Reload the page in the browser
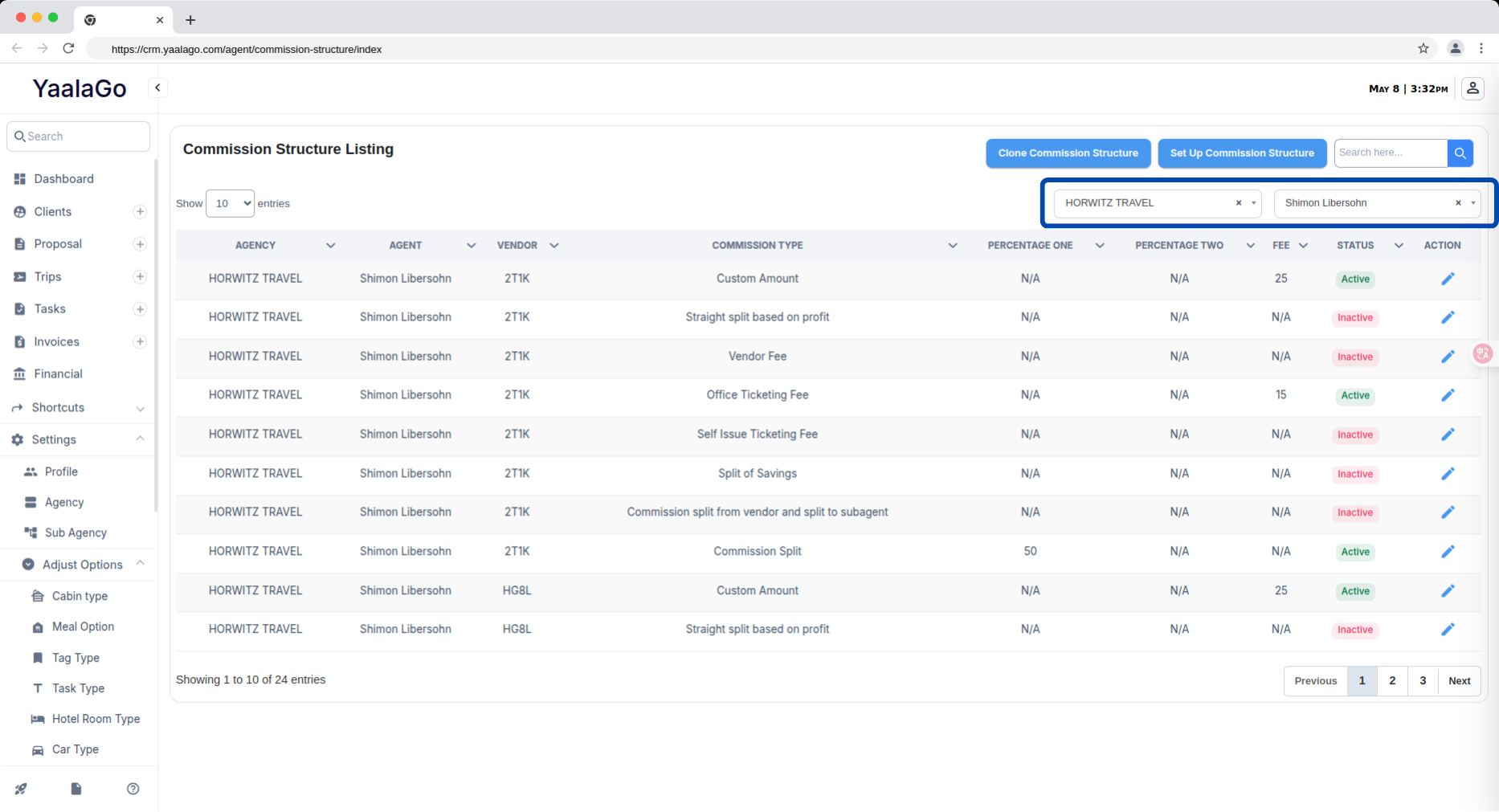This screenshot has width=1499, height=812. pos(69,48)
